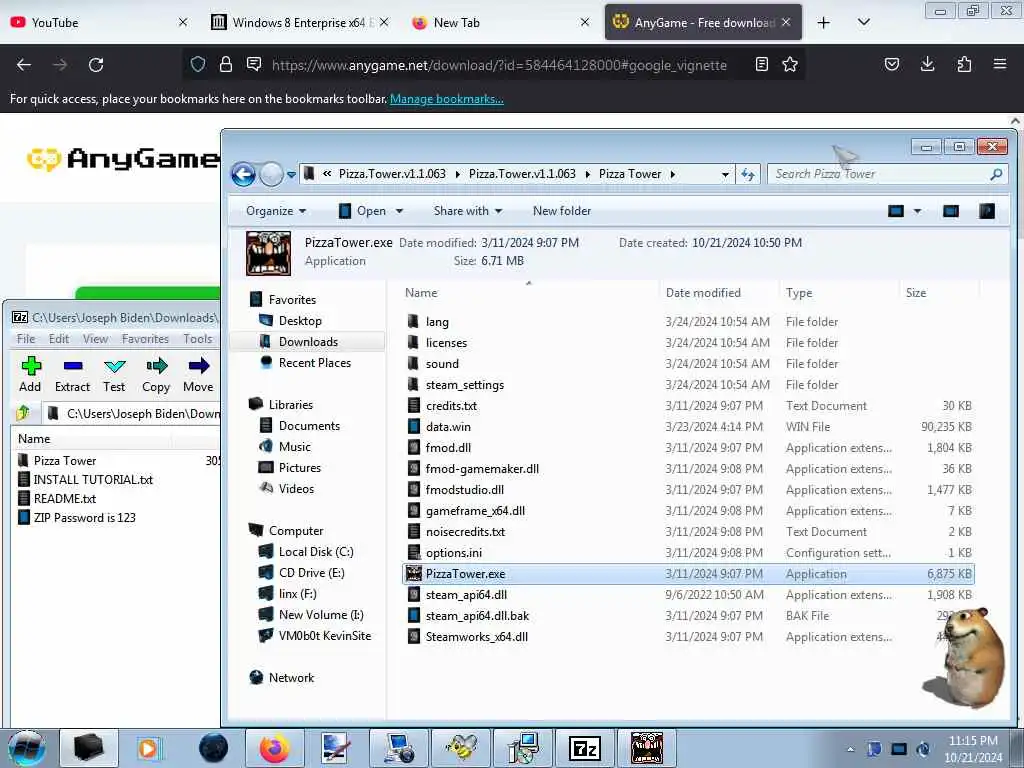Viewport: 1024px width, 768px height.
Task: Select ZIP Password is 123 file
Action: 84,518
